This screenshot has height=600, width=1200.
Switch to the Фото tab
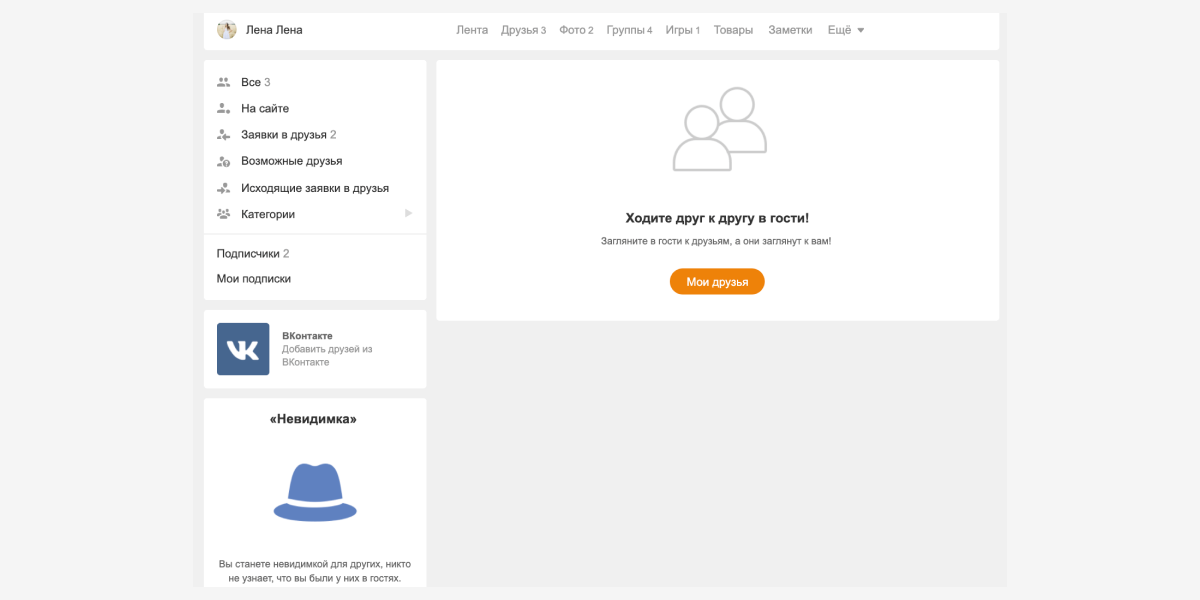(576, 30)
